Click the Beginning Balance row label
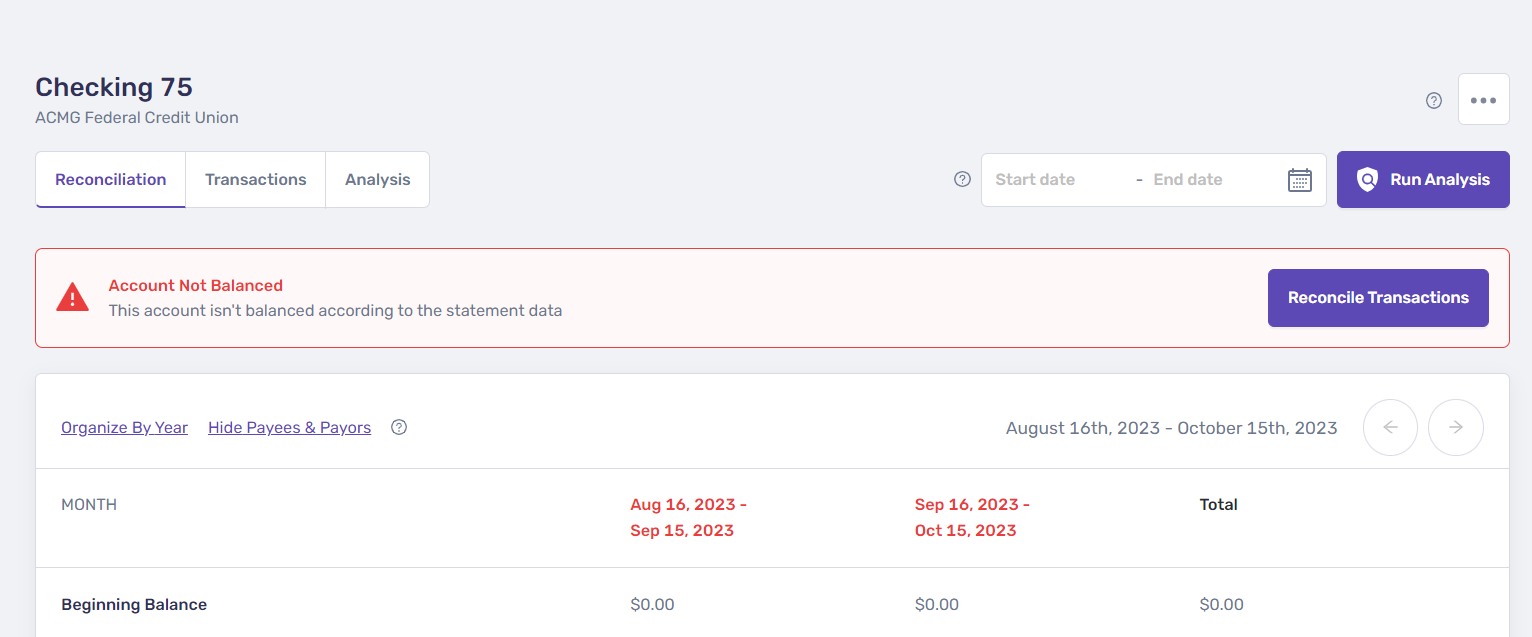Image resolution: width=1532 pixels, height=637 pixels. [x=134, y=604]
